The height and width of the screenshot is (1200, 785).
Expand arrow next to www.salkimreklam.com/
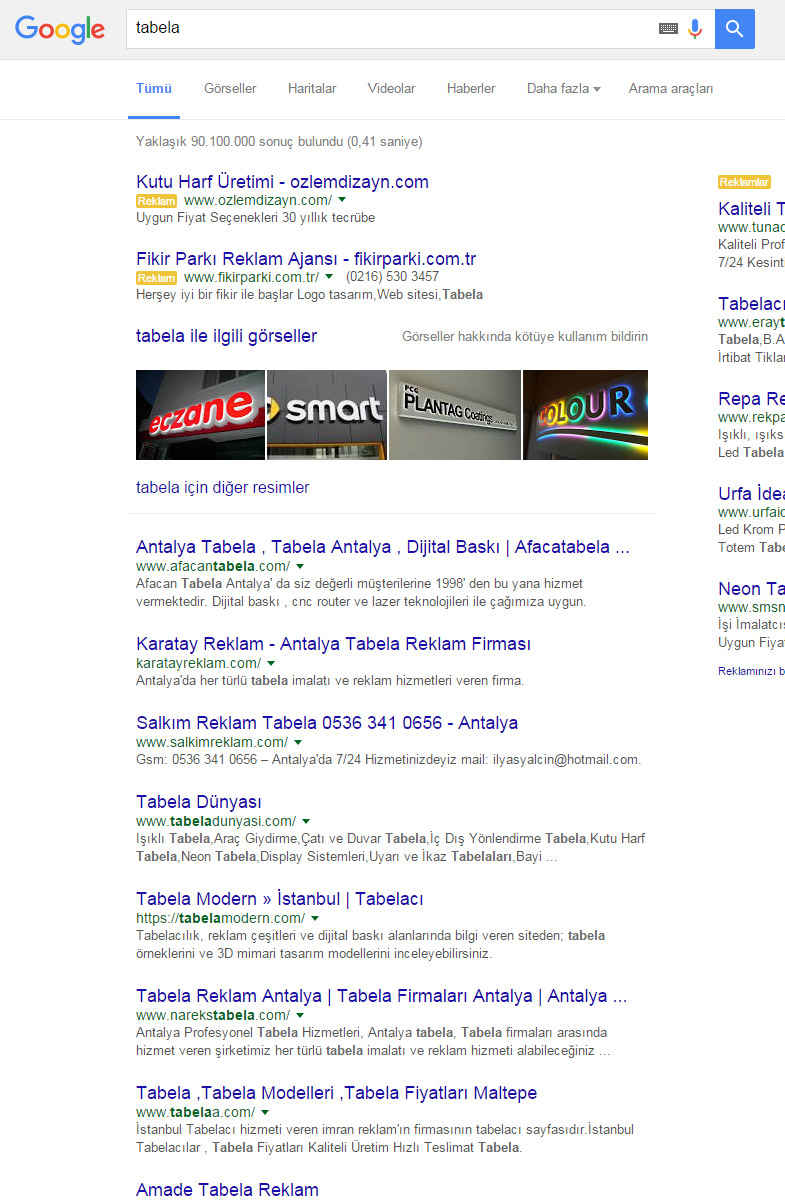[x=297, y=742]
